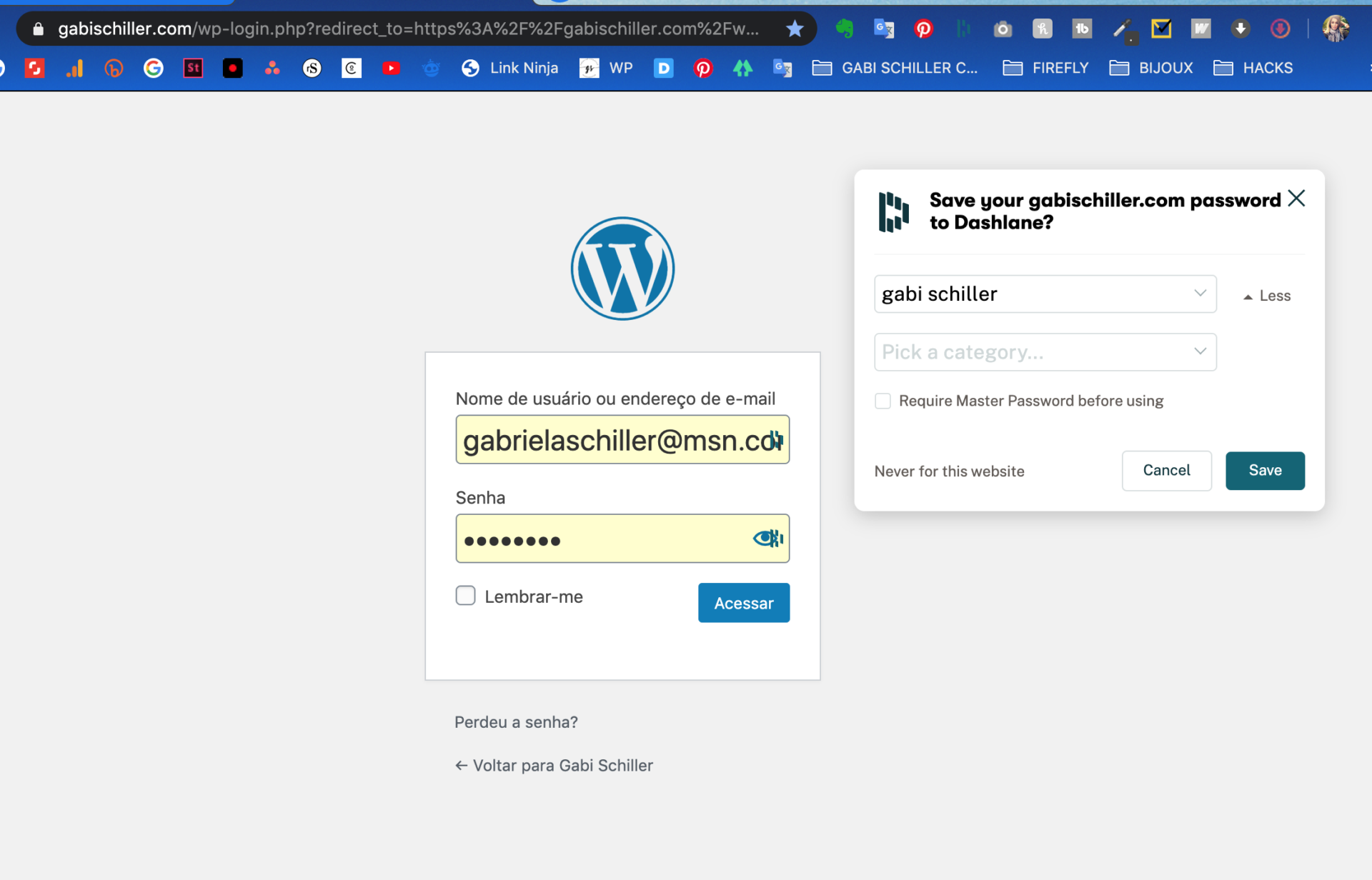Open the HACKS bookmarks folder

coord(1253,68)
